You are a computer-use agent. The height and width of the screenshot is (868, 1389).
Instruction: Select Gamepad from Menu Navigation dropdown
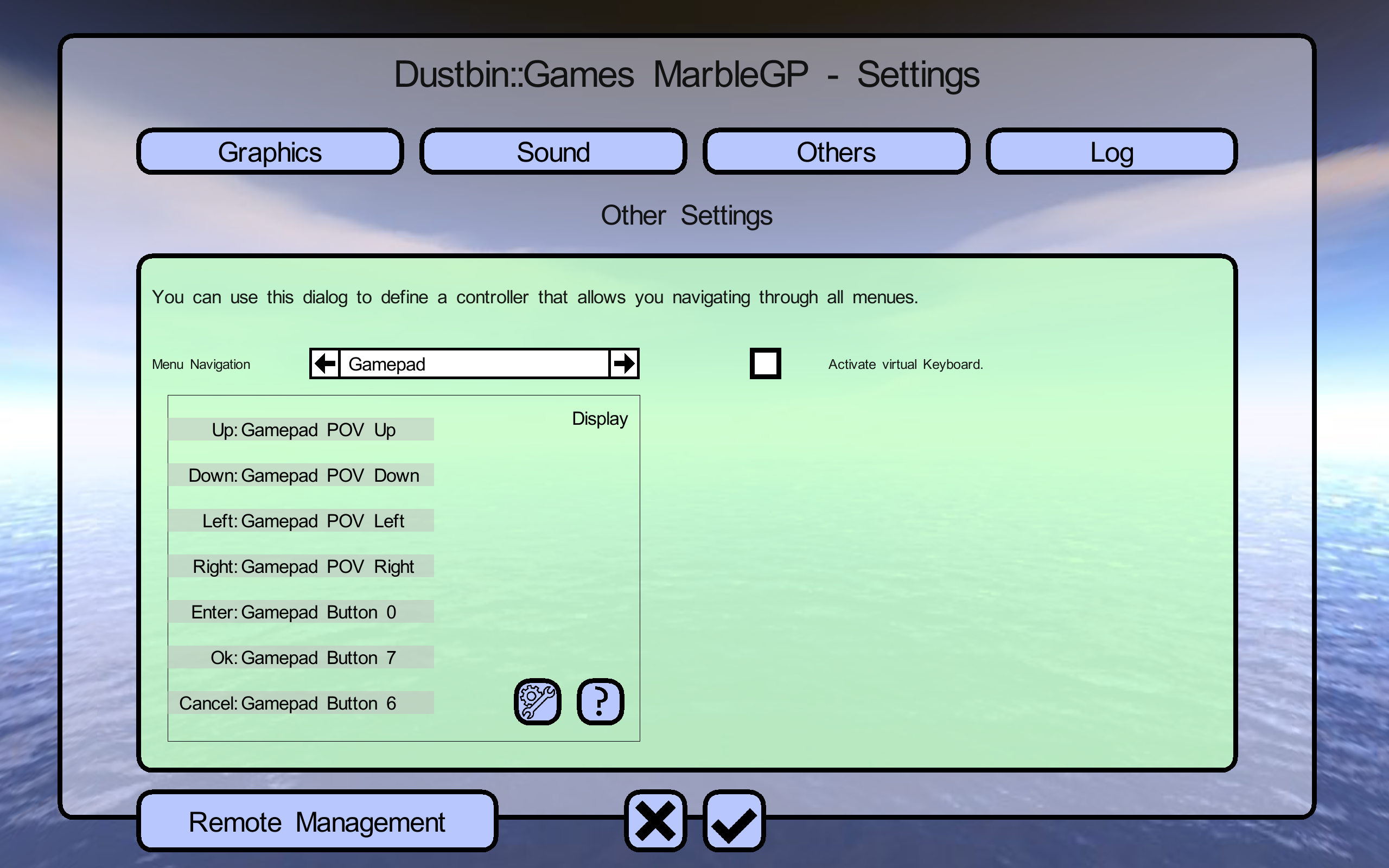pos(475,363)
